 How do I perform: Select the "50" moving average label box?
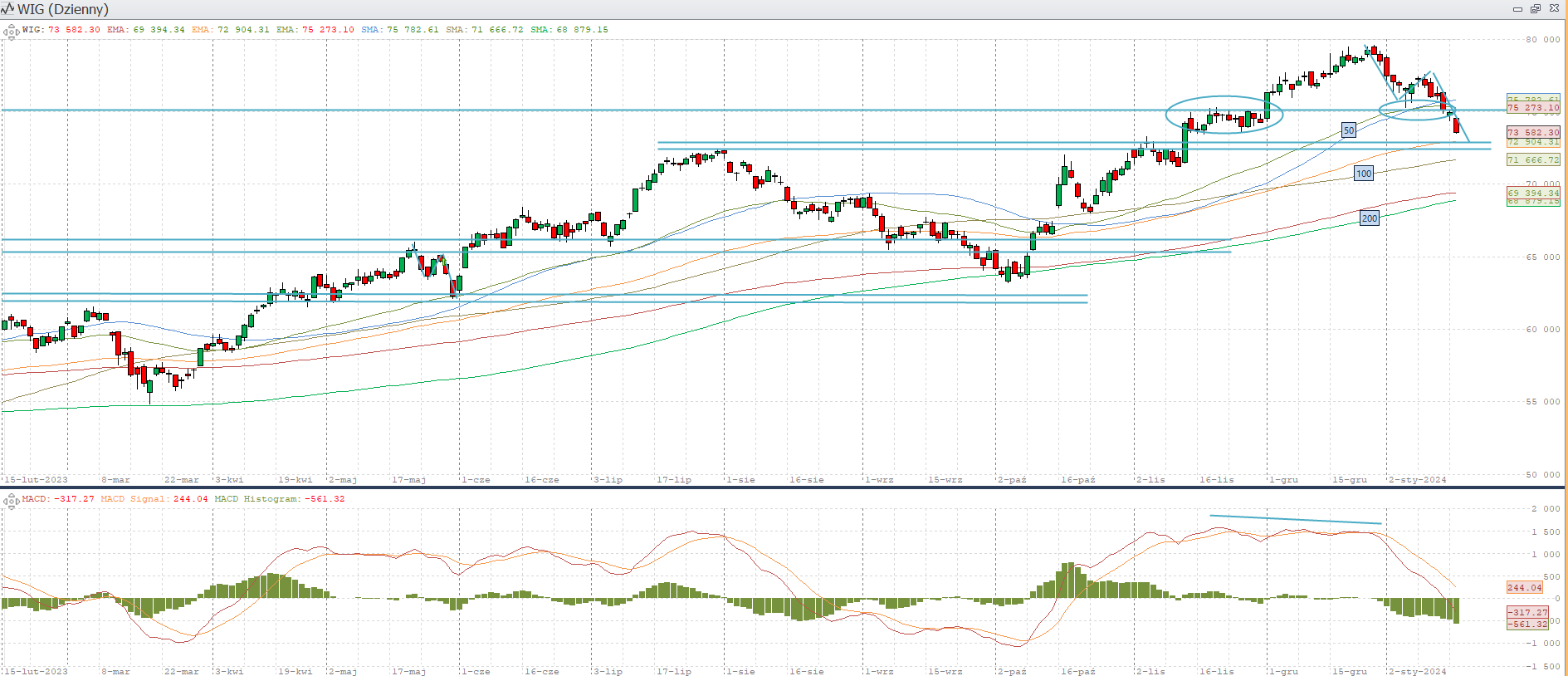click(1349, 130)
